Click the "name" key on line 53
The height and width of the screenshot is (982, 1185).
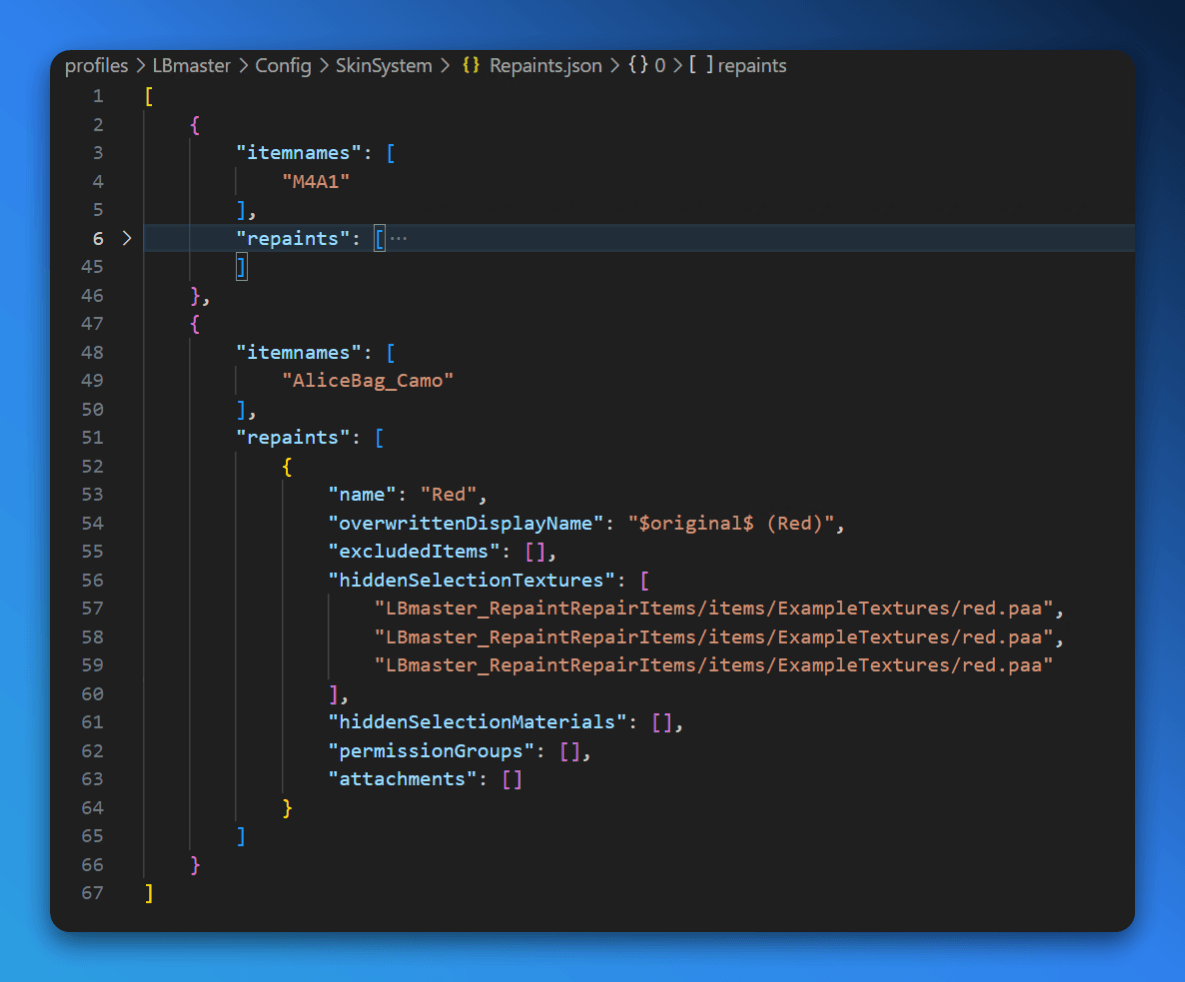pos(362,494)
